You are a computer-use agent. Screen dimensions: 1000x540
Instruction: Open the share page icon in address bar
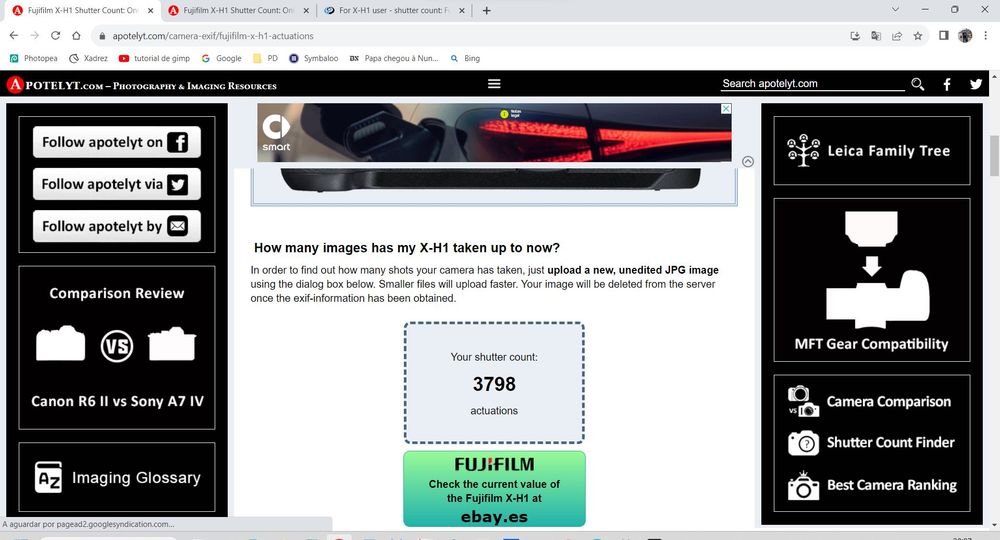[x=897, y=36]
